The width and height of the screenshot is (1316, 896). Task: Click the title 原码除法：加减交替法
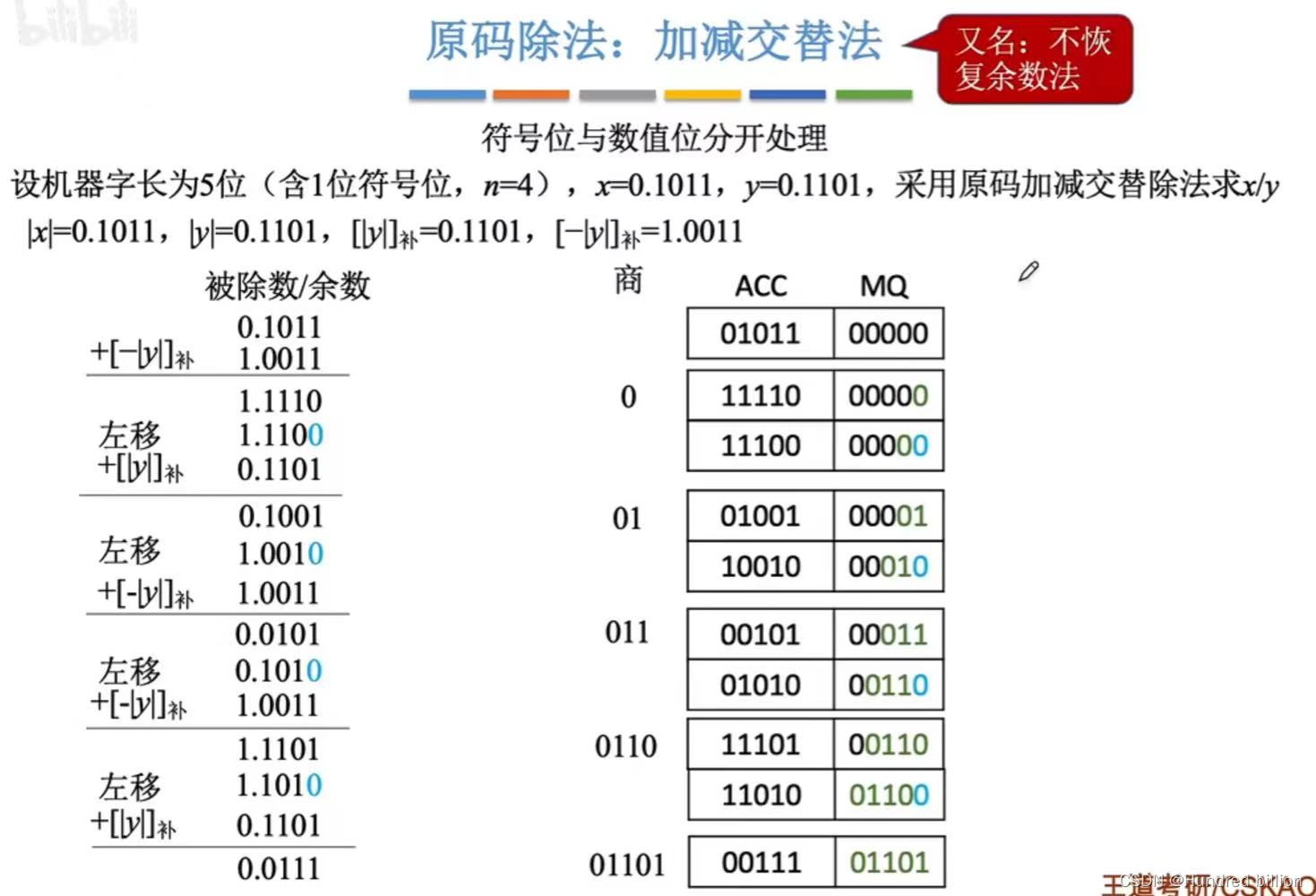(653, 41)
